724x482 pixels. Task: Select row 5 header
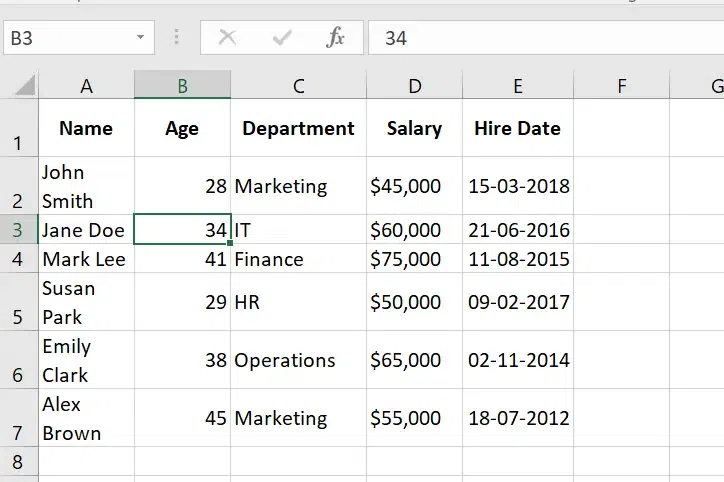19,302
